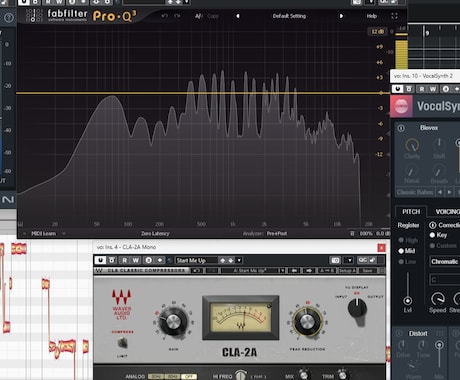
Task: Select next preset arrow in CLA-2A header
Action: click(x=230, y=260)
